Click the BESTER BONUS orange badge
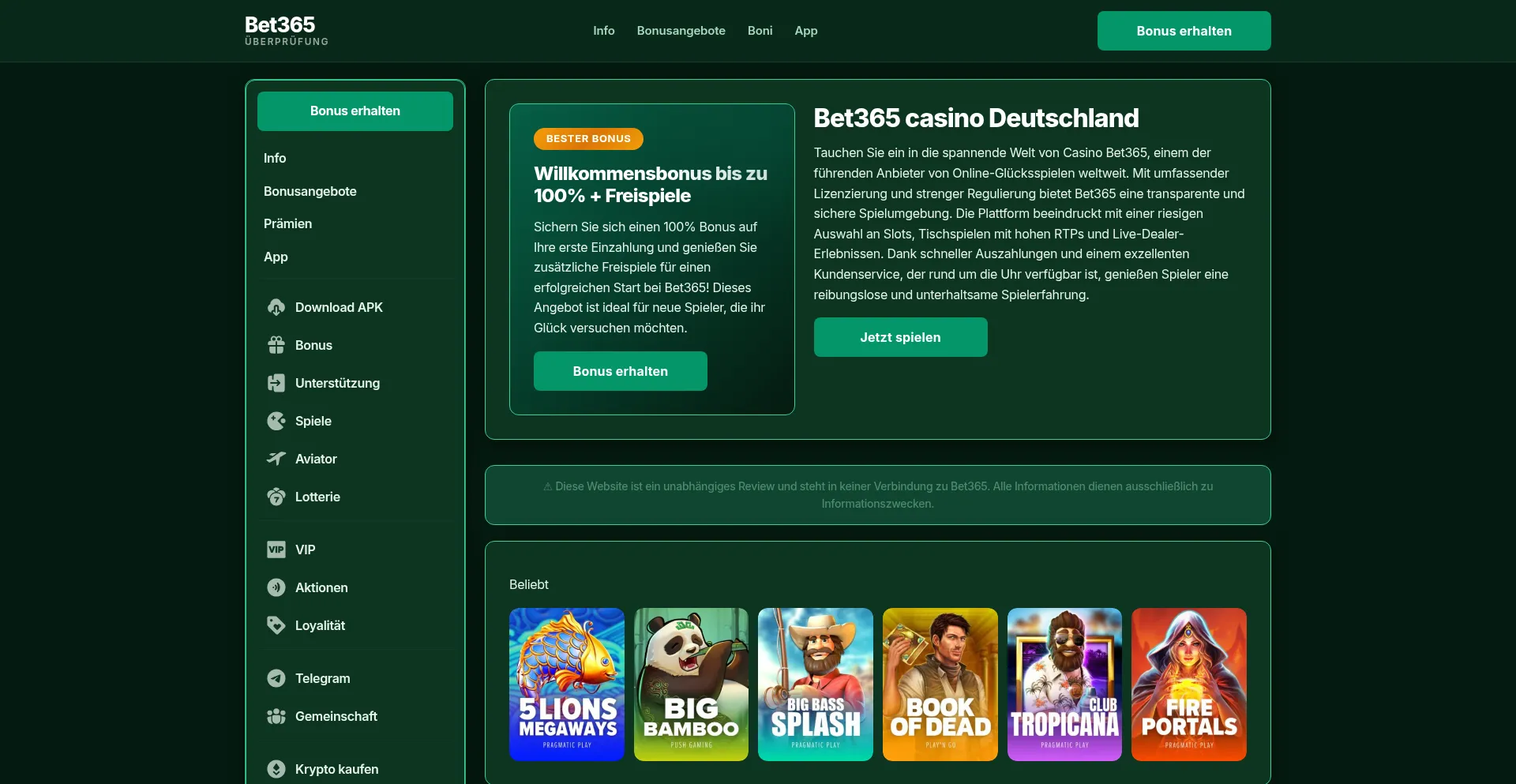This screenshot has height=784, width=1516. (588, 139)
